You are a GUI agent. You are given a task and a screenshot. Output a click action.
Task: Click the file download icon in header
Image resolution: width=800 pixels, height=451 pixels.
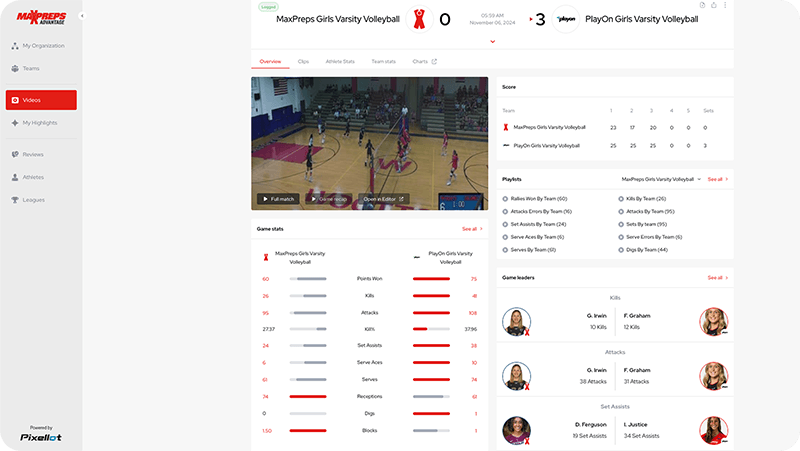(703, 5)
